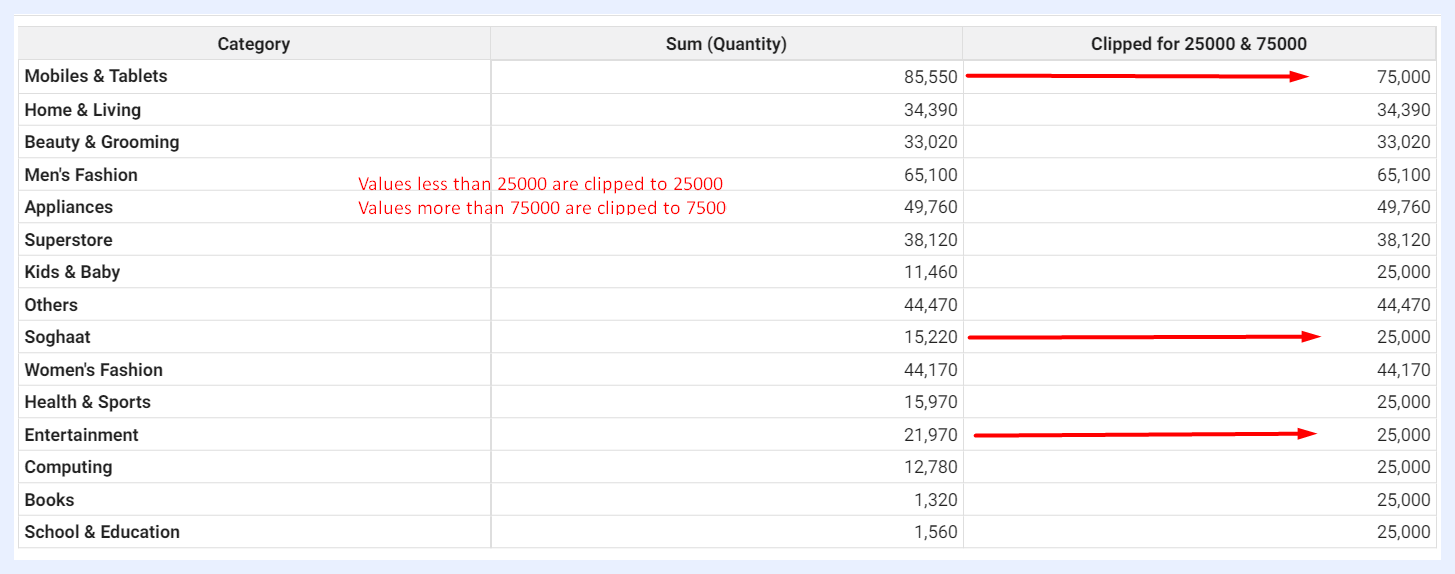The width and height of the screenshot is (1455, 574).
Task: Click the 44,470 value in Sum column
Action: click(930, 305)
